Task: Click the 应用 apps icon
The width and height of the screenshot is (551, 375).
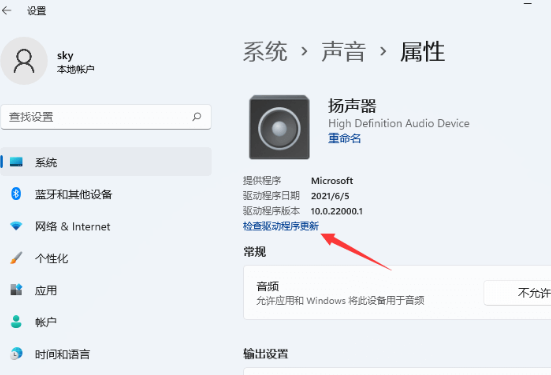Action: (x=16, y=290)
